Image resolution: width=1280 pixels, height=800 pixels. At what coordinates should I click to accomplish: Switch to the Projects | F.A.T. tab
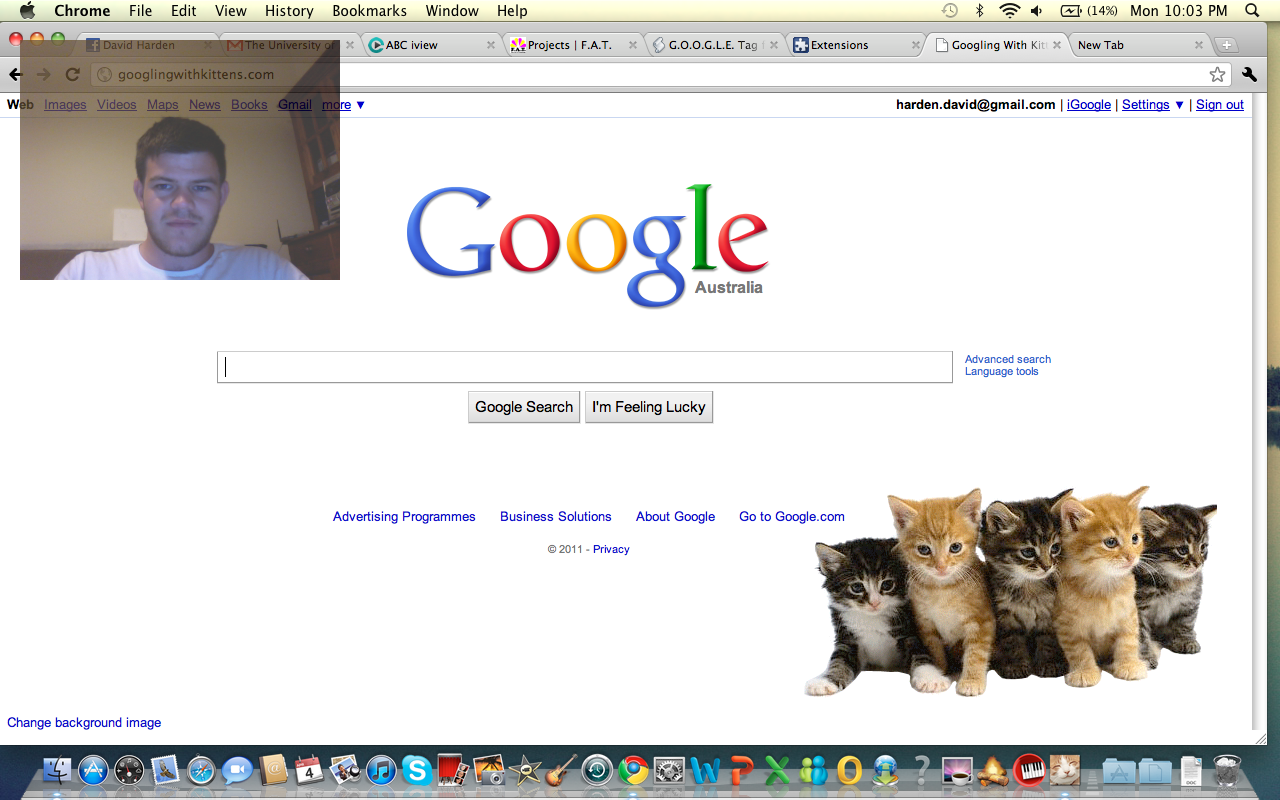(572, 45)
